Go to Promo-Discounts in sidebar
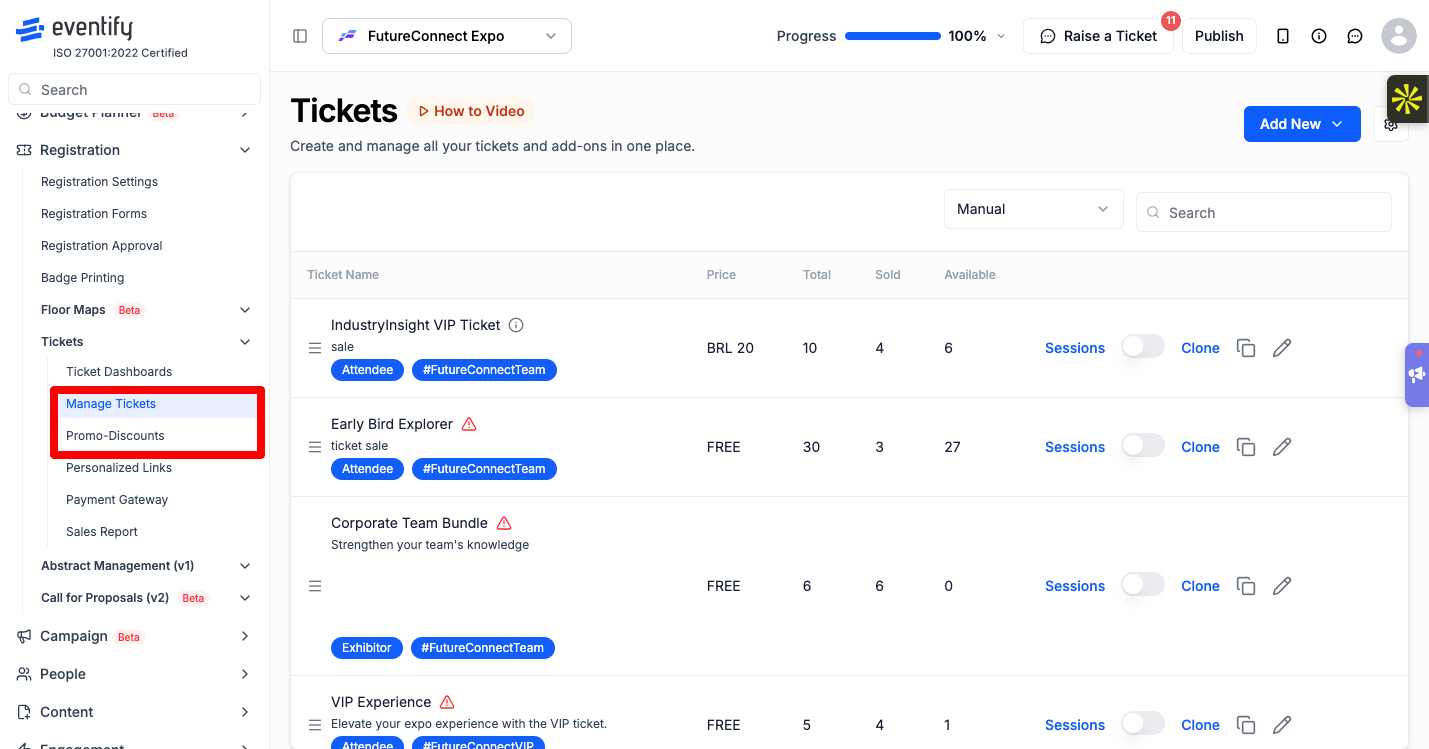 [x=115, y=436]
